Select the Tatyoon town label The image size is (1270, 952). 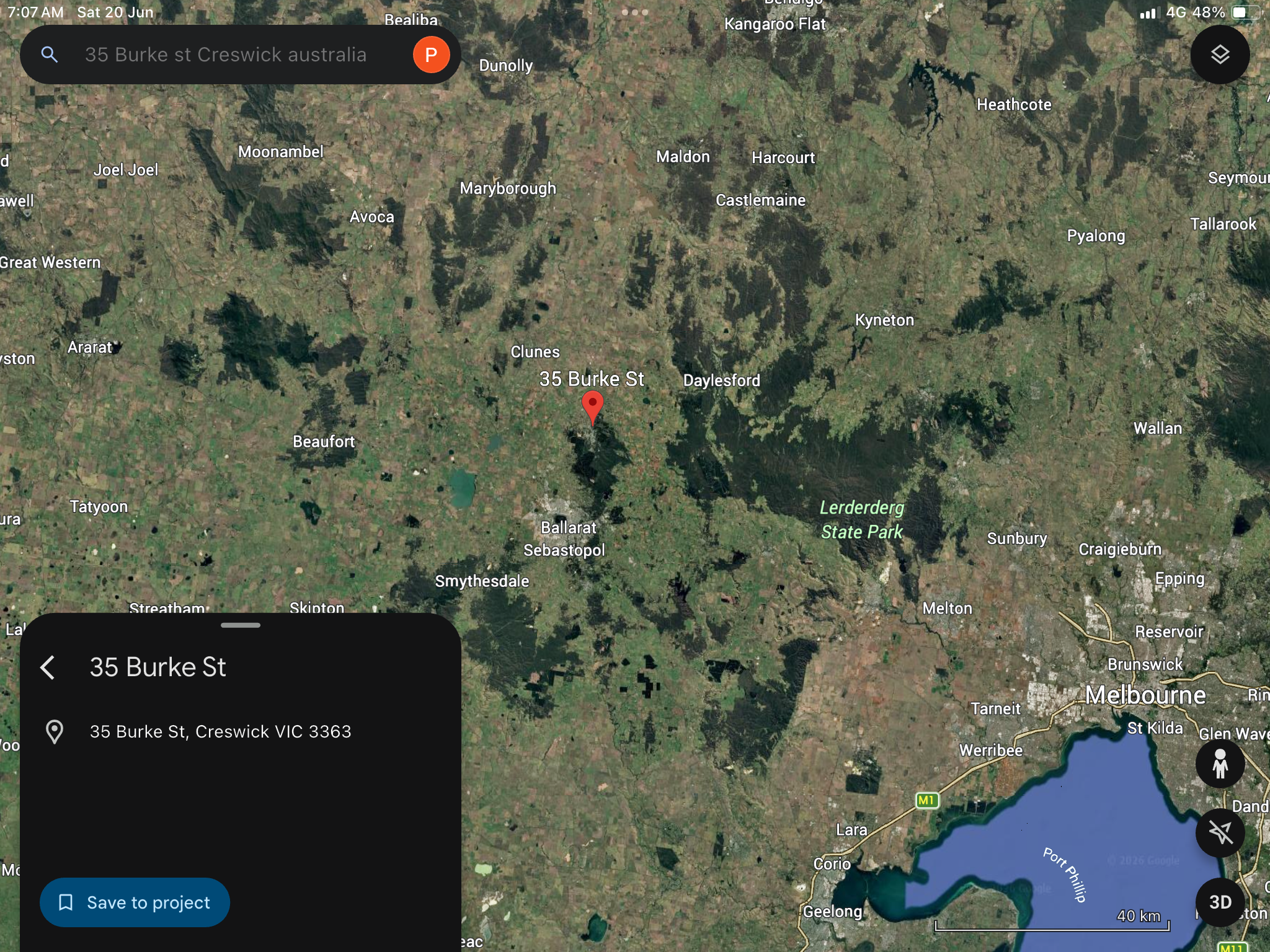(x=99, y=507)
